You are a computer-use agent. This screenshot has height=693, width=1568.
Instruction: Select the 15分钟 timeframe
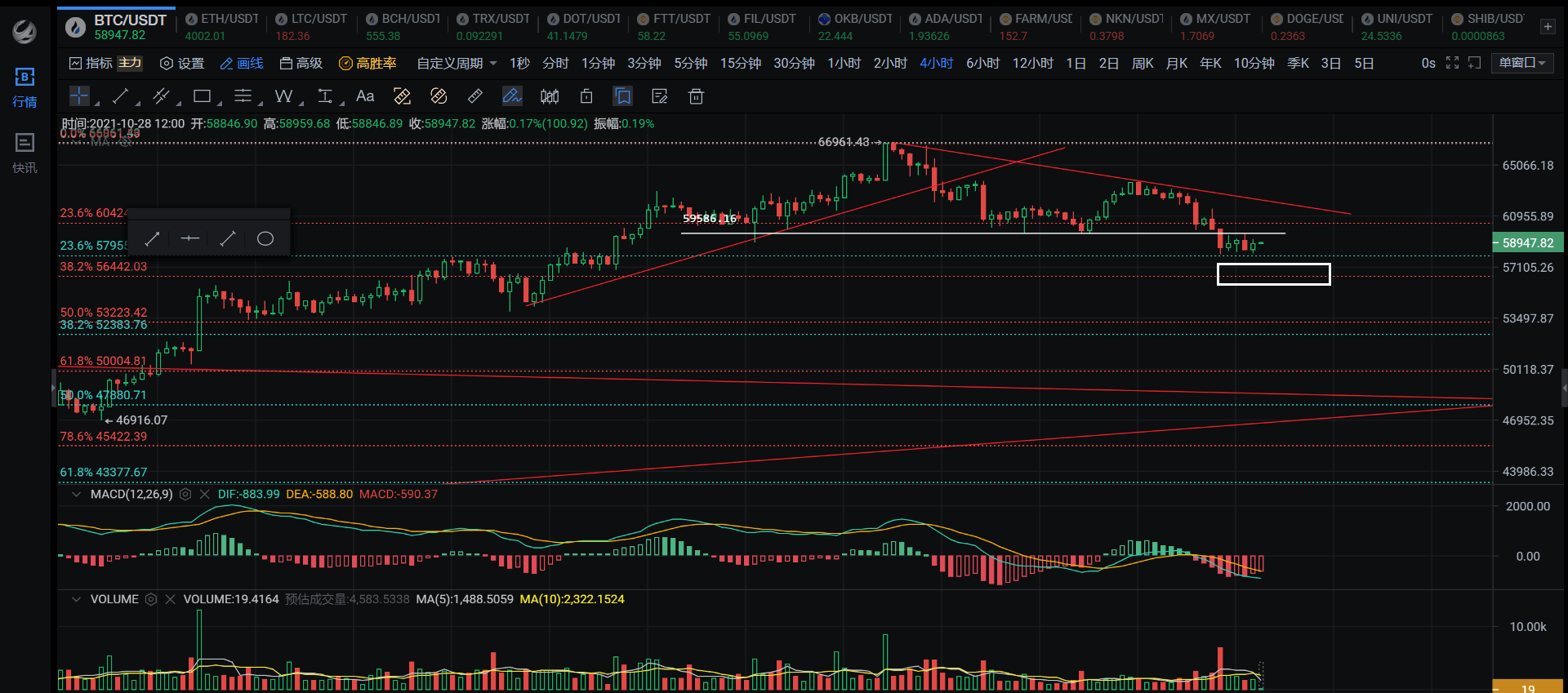pyautogui.click(x=740, y=63)
